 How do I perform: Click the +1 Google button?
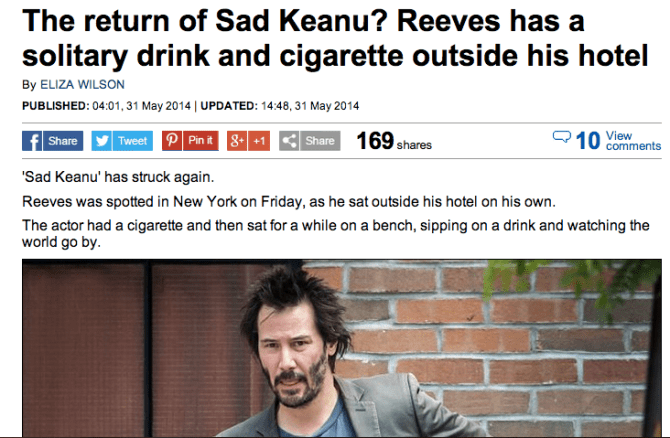tap(259, 141)
